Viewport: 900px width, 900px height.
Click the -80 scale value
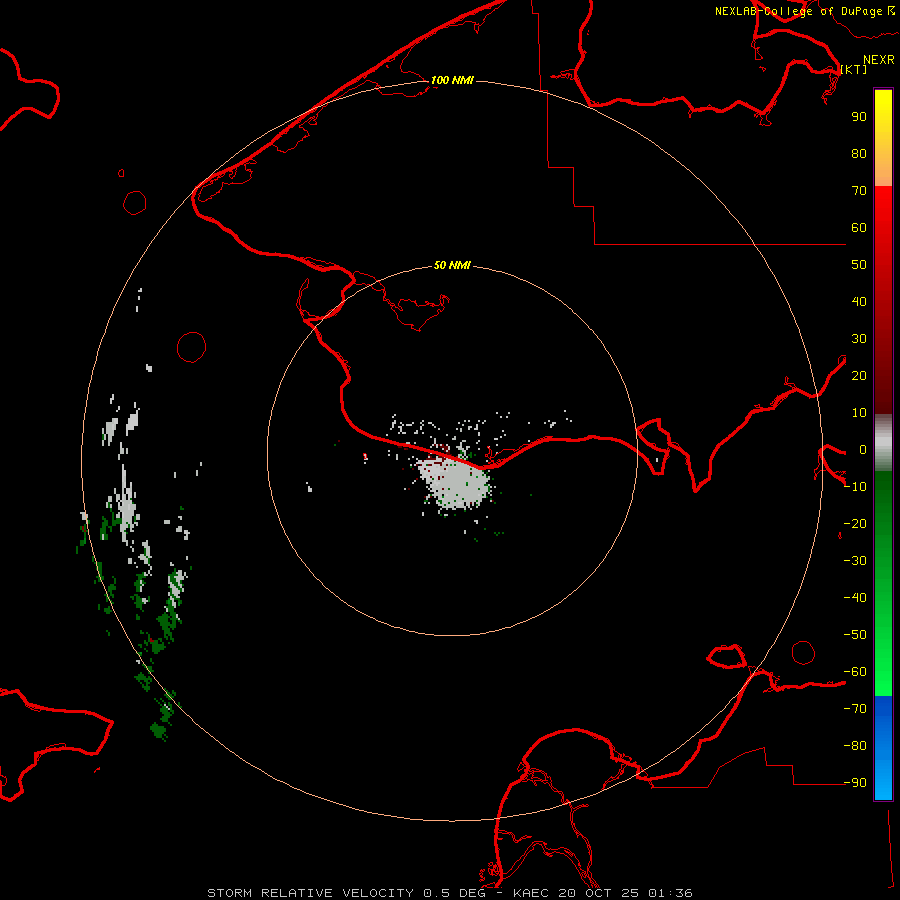tap(855, 746)
